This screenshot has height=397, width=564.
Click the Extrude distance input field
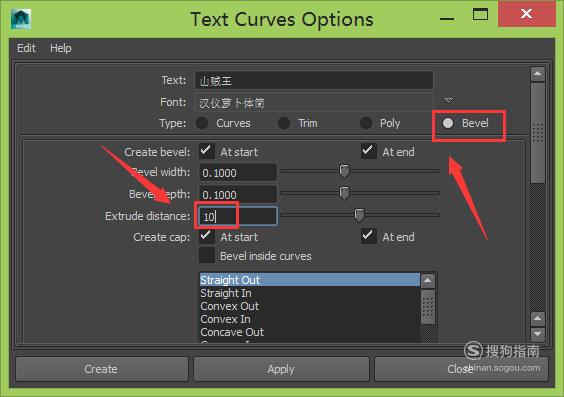pos(238,216)
